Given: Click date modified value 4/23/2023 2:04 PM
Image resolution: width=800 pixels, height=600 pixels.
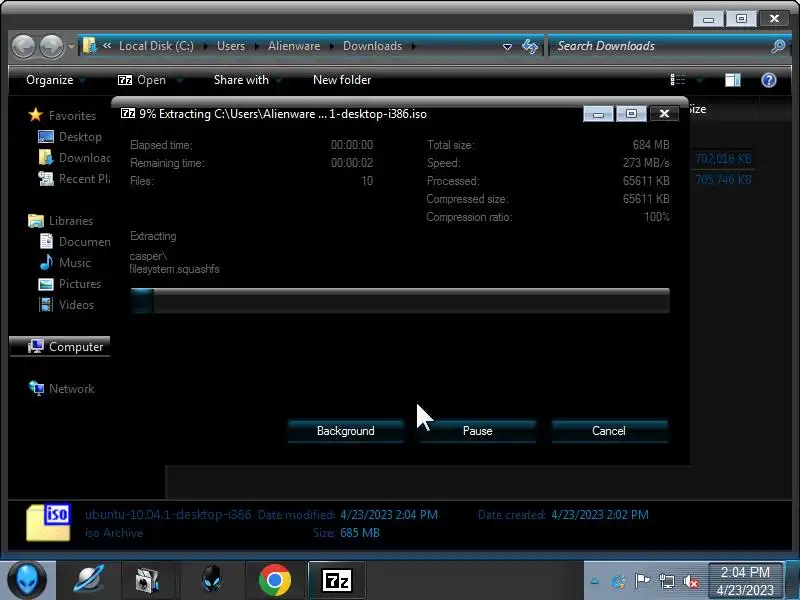Looking at the screenshot, I should tap(389, 515).
